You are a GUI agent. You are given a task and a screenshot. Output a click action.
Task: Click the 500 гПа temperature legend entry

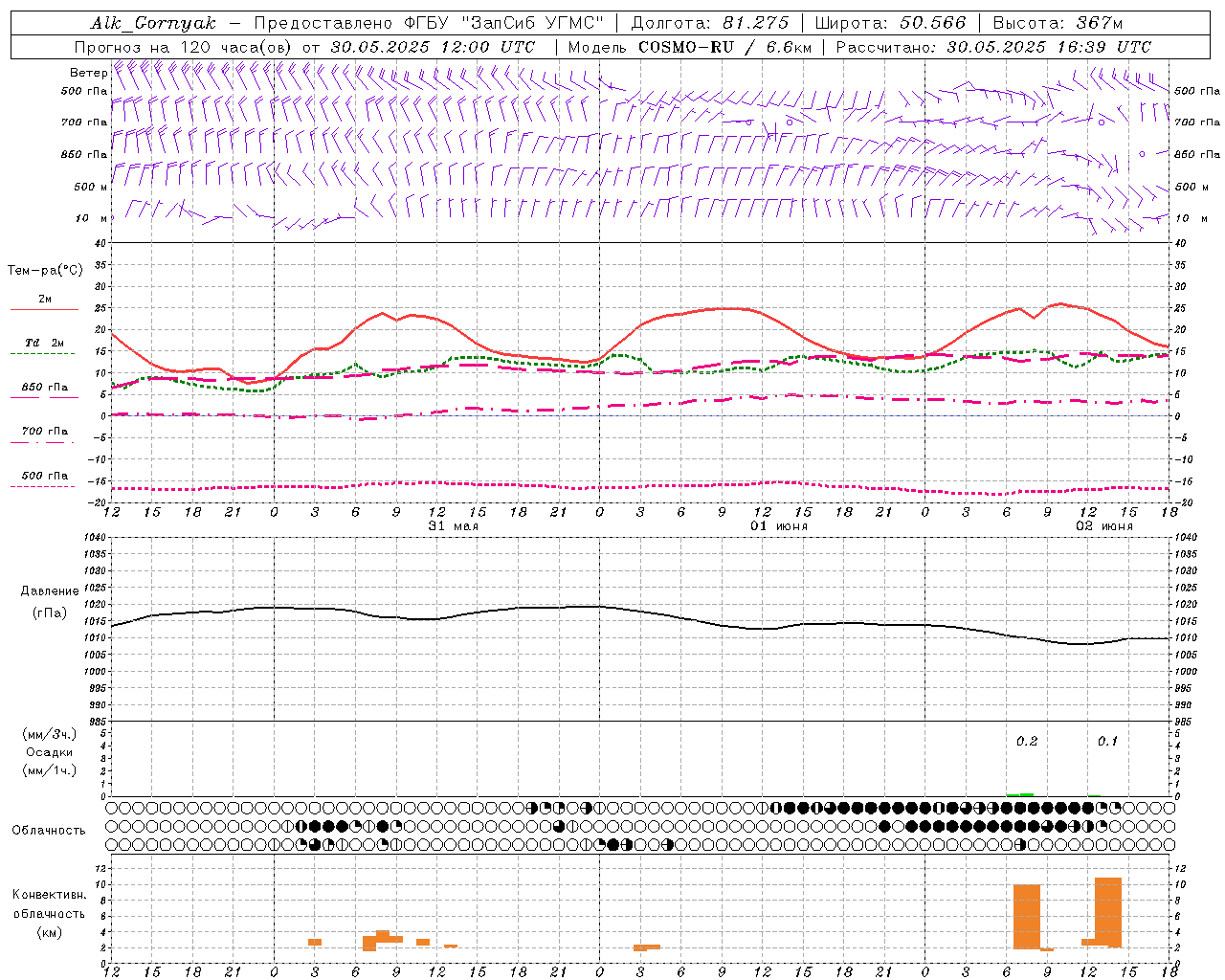click(x=45, y=476)
